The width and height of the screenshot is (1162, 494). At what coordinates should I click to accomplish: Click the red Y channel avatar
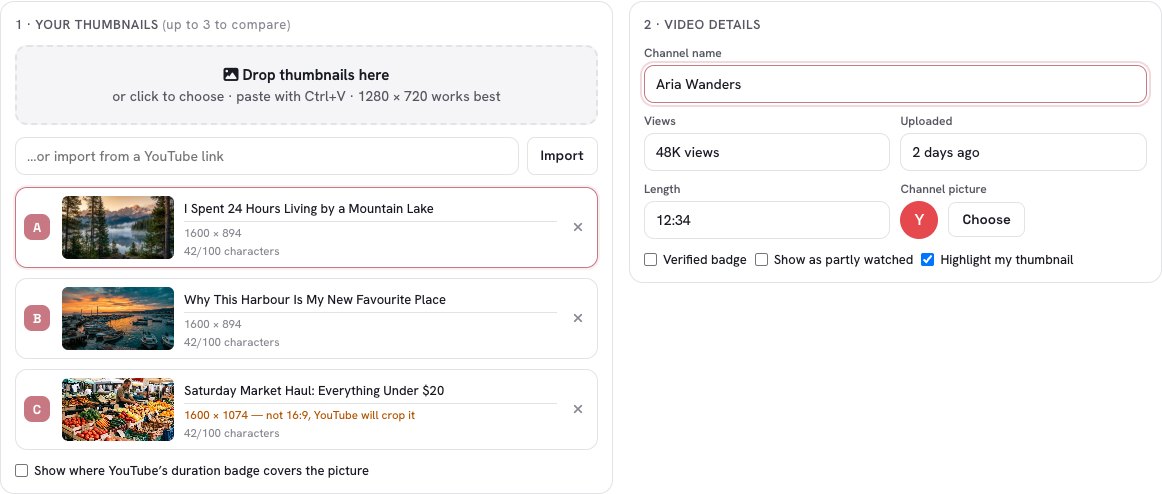(919, 220)
